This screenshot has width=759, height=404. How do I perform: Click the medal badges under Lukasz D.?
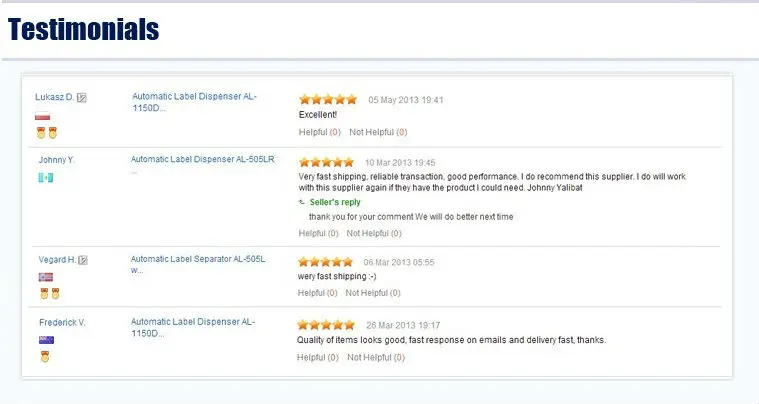[x=47, y=133]
